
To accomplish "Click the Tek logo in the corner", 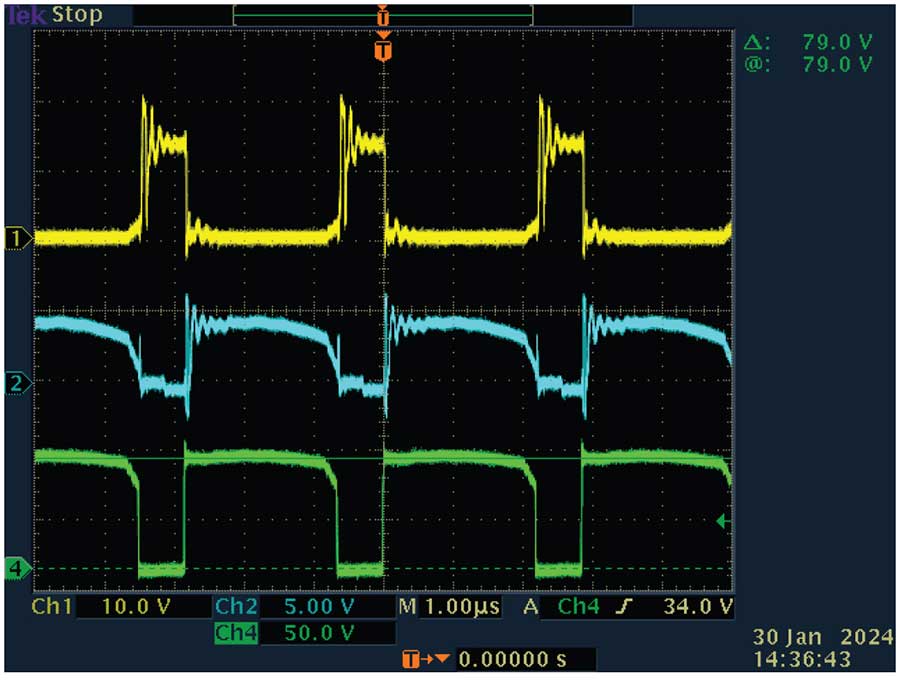I will click(24, 15).
